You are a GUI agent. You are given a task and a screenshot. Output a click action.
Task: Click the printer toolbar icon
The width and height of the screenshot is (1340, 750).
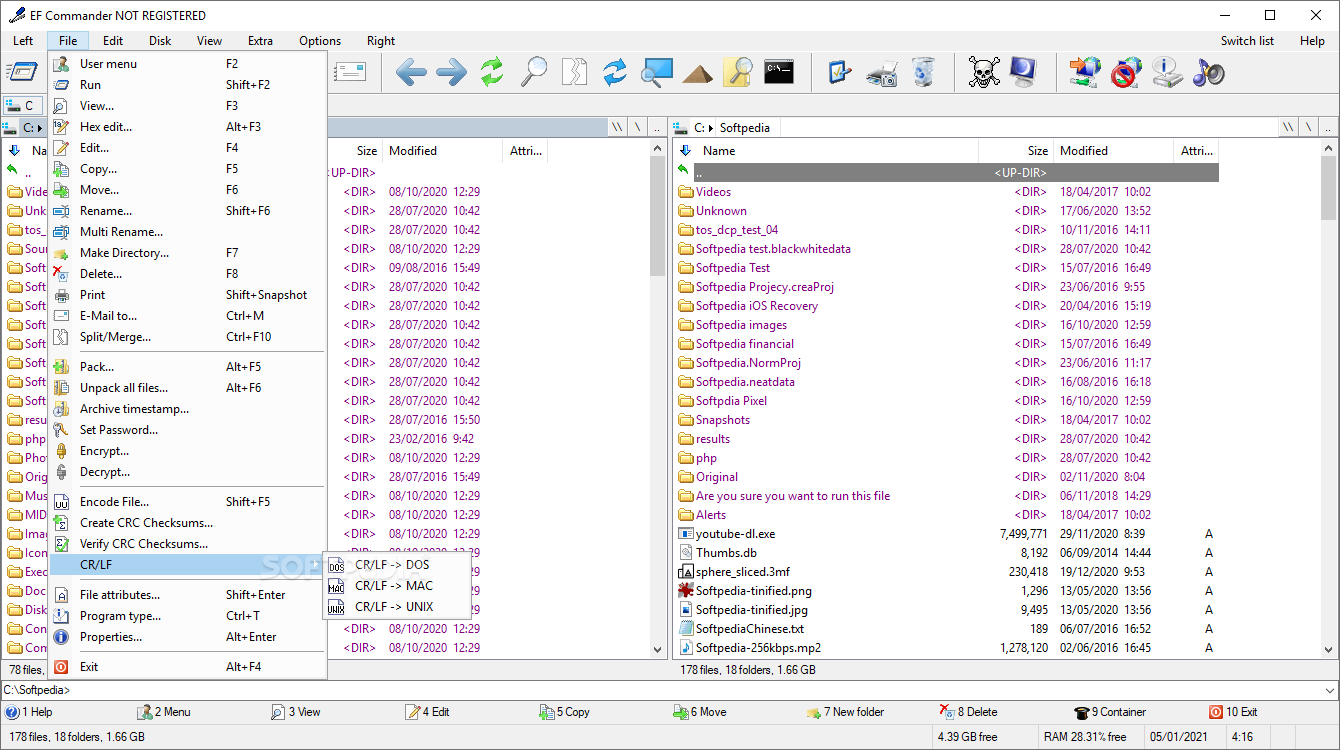tap(882, 74)
